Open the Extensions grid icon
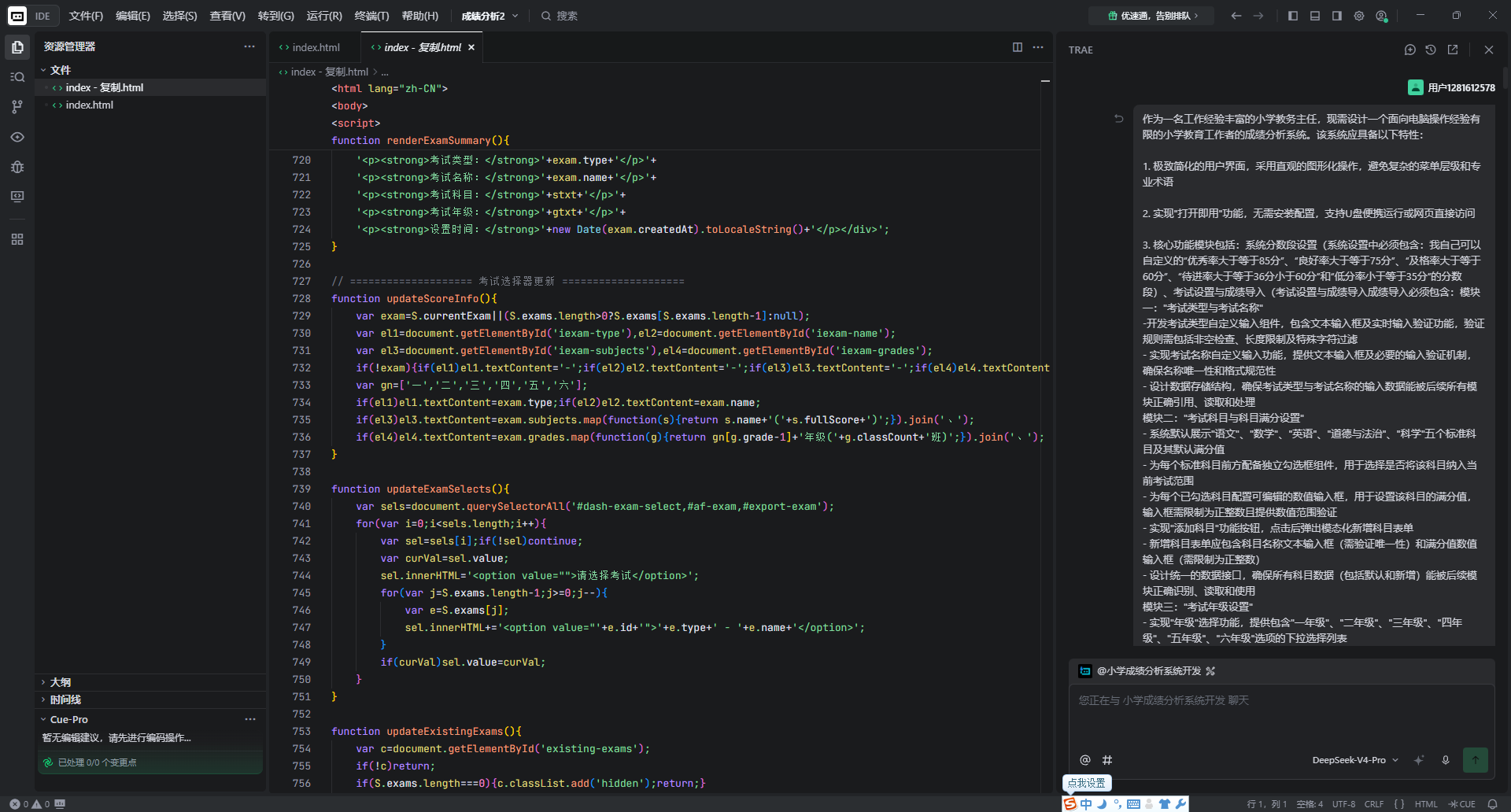Screen dimensions: 1511x812 (x=17, y=239)
